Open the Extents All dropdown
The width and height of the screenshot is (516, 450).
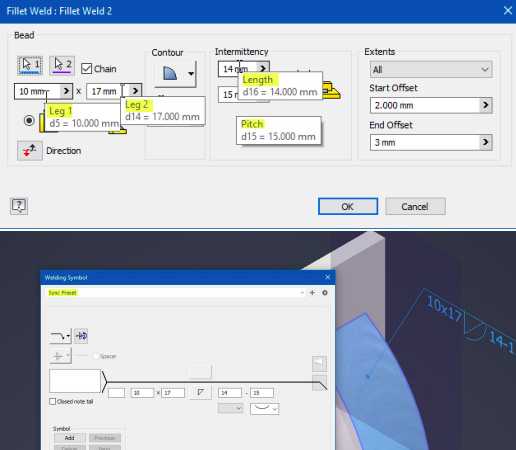tap(431, 70)
